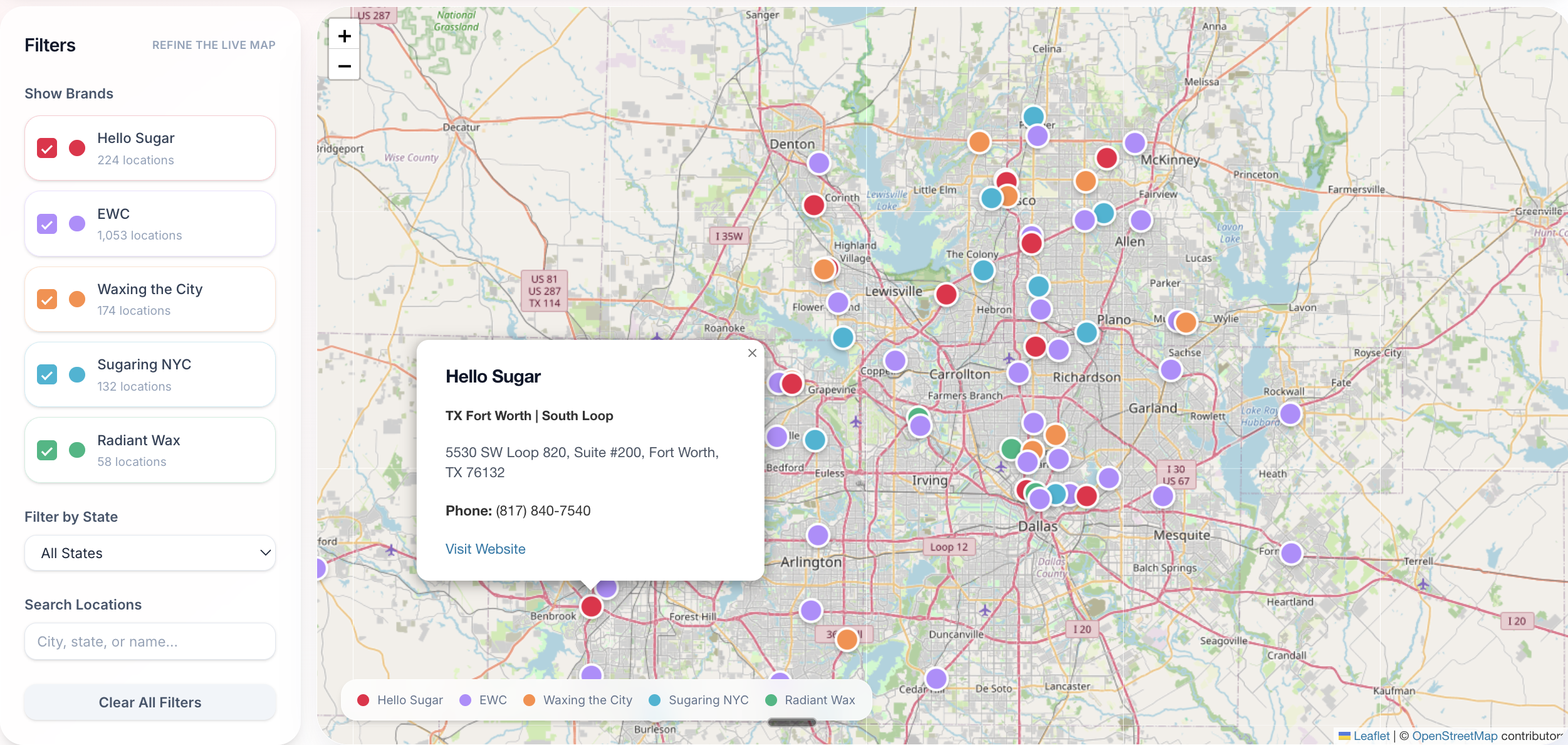Disable the Radiant Wax brand checkbox
This screenshot has height=745, width=1568.
tap(47, 450)
